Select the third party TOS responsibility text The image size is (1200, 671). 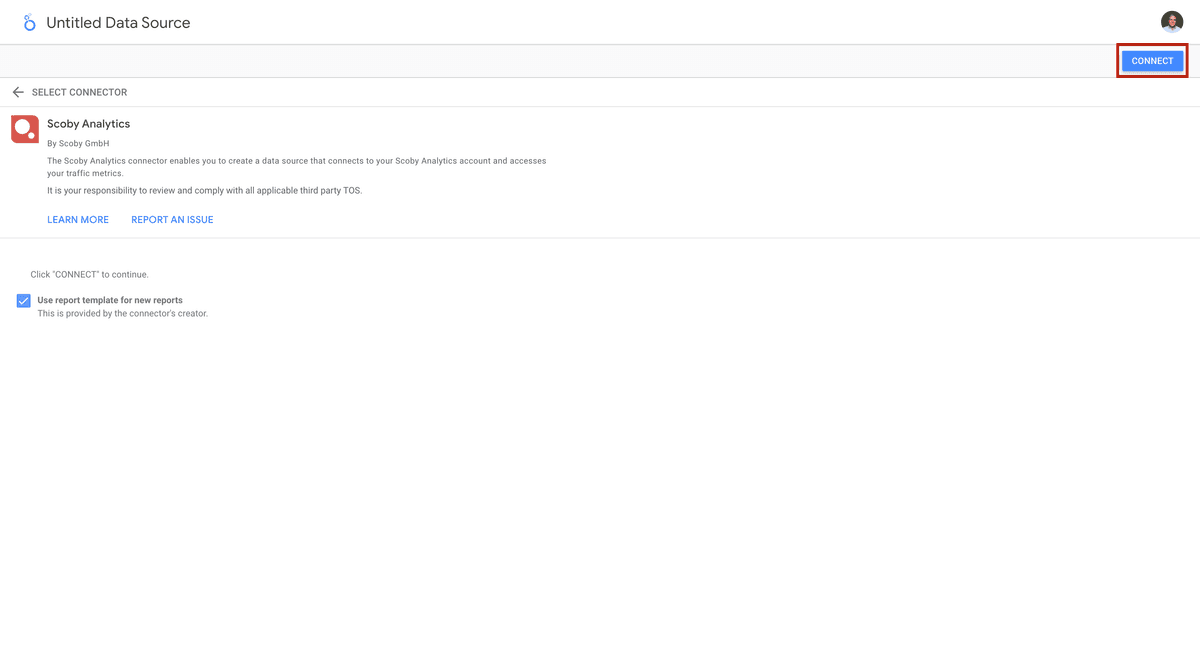204,190
